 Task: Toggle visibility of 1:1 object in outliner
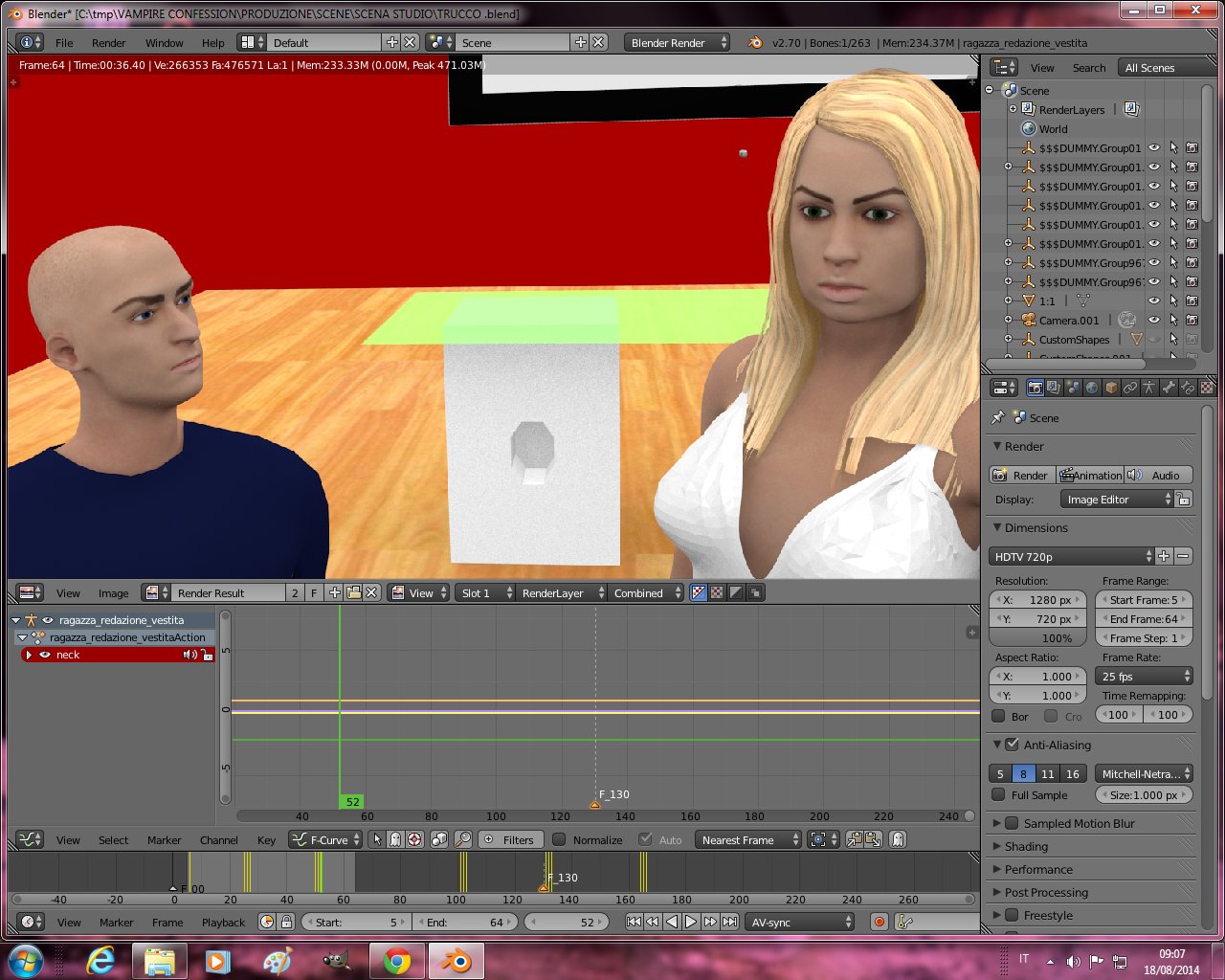(x=1154, y=301)
